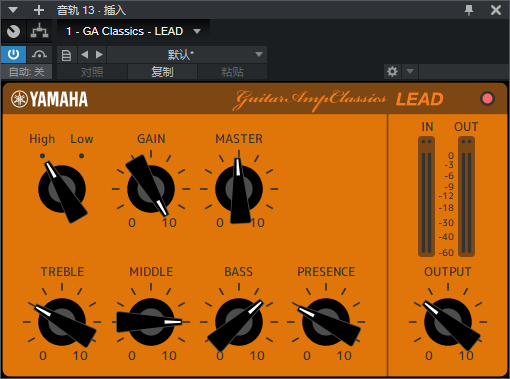This screenshot has width=510, height=379.
Task: Open the top-left window menu triangle
Action: [13, 10]
